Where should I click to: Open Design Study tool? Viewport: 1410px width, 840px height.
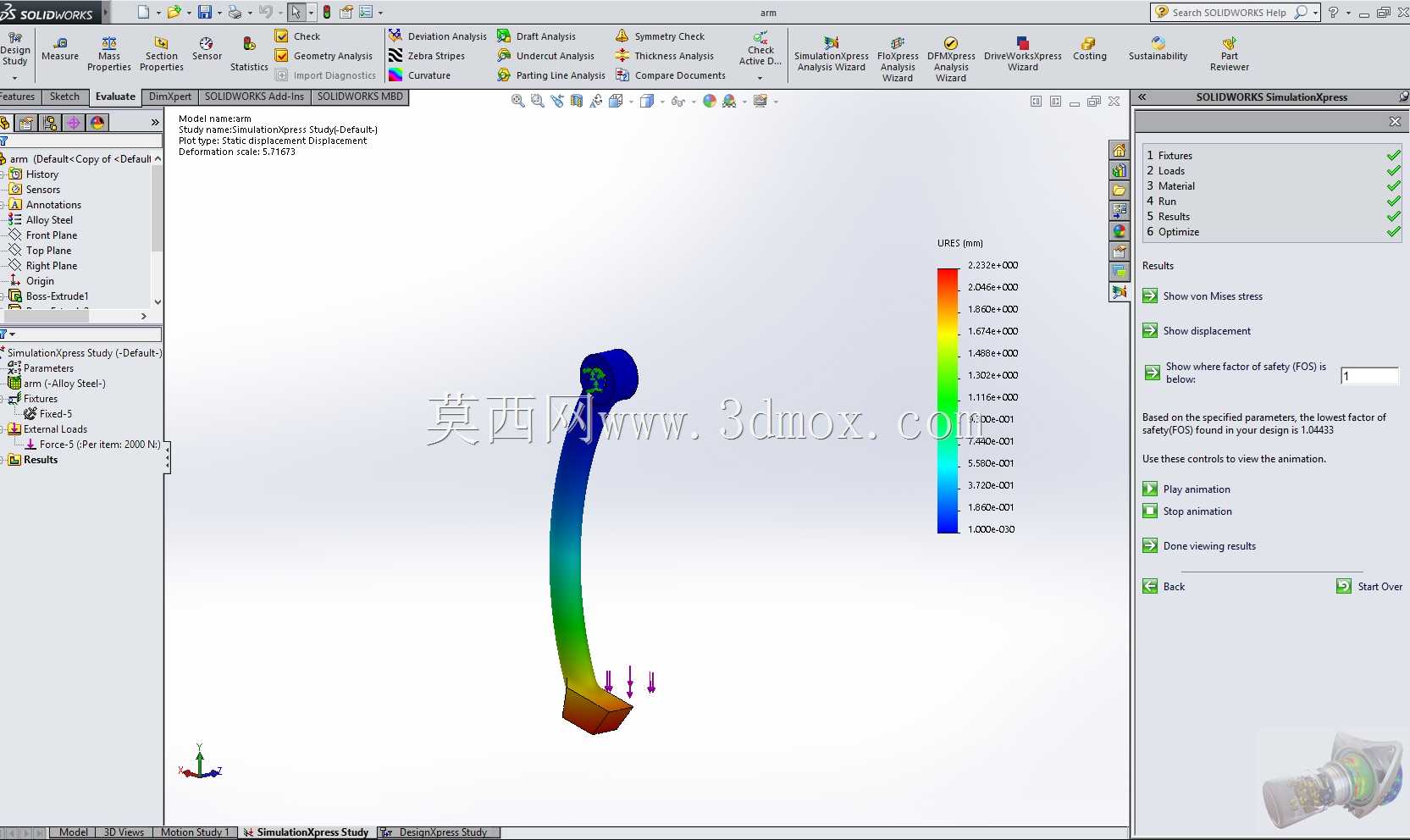coord(15,49)
